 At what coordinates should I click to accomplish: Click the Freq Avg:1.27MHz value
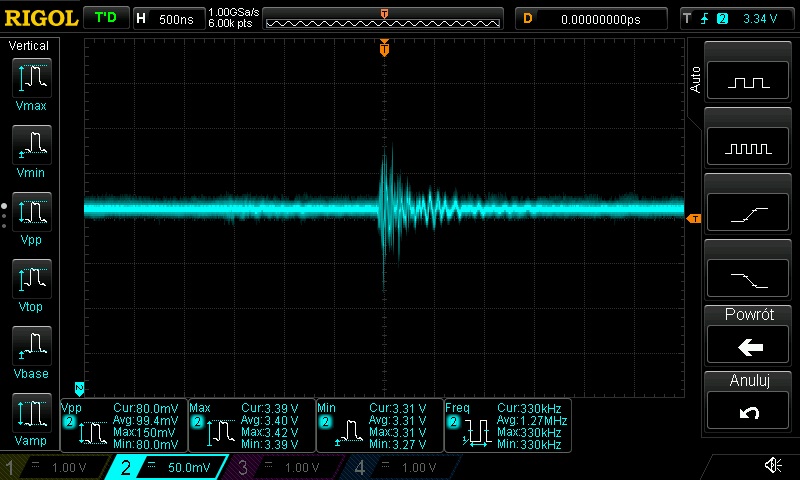[x=532, y=421]
